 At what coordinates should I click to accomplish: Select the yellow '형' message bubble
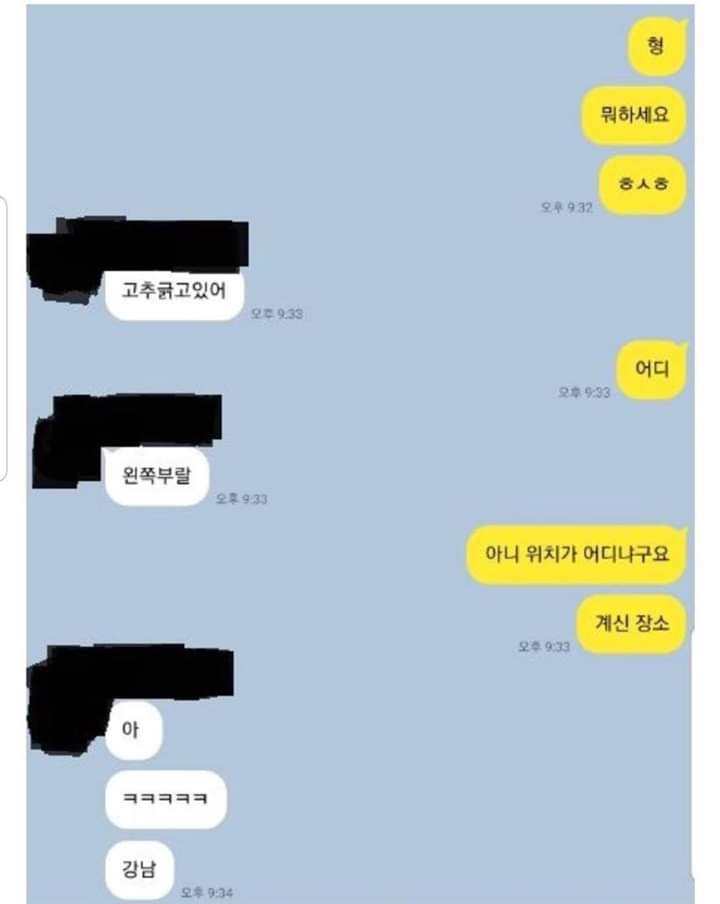657,46
